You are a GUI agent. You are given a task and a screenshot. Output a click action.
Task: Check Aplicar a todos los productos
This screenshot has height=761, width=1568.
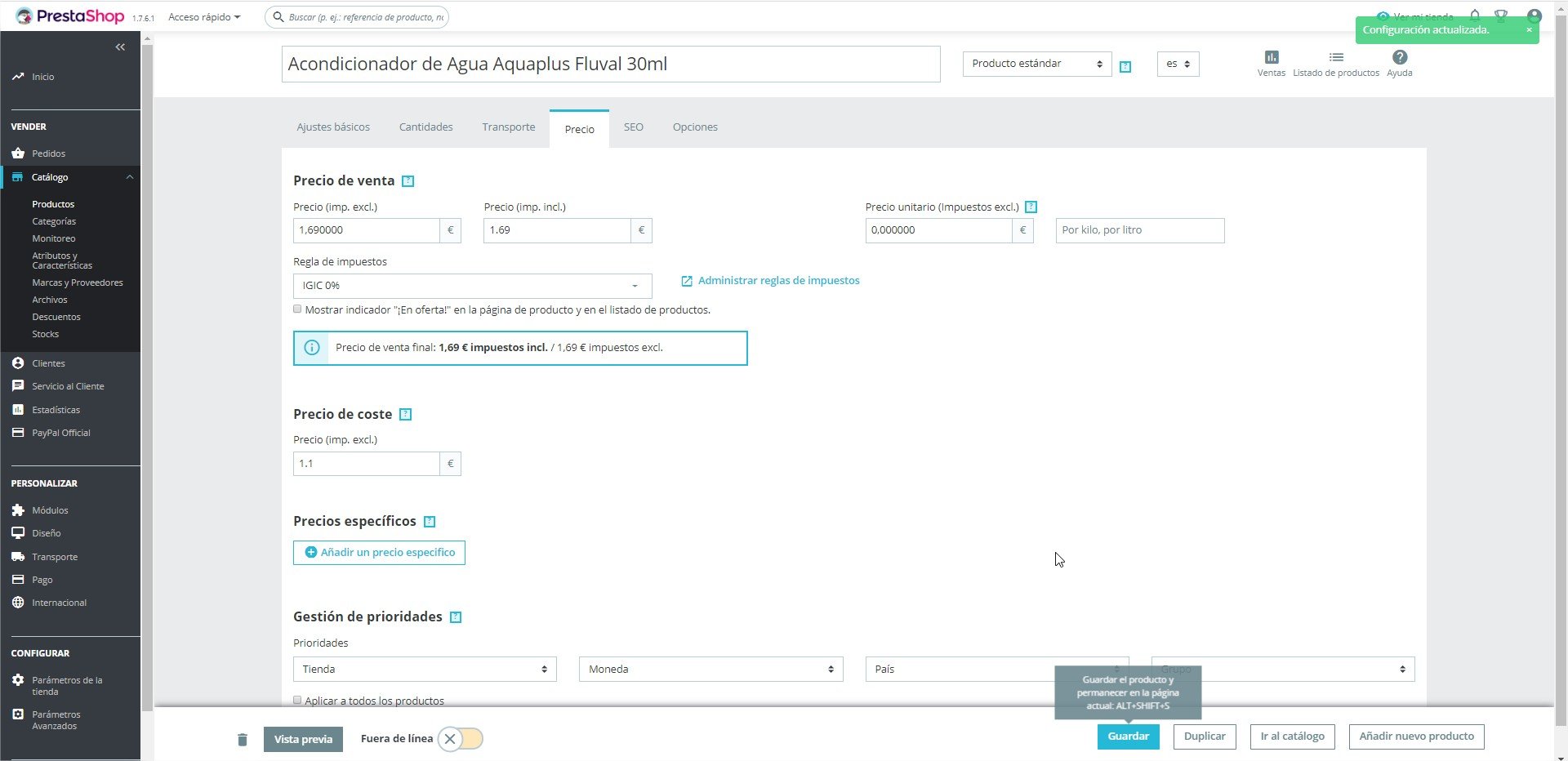coord(297,701)
